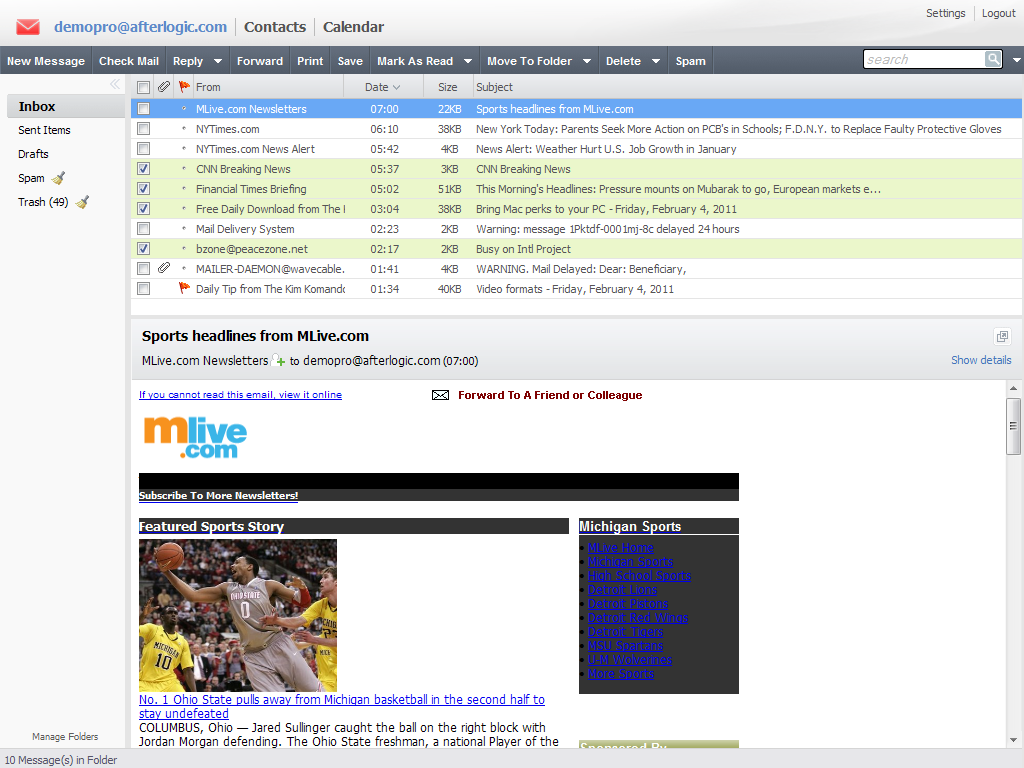Empty Trash folder with broom icon
The height and width of the screenshot is (768, 1024).
click(x=82, y=202)
